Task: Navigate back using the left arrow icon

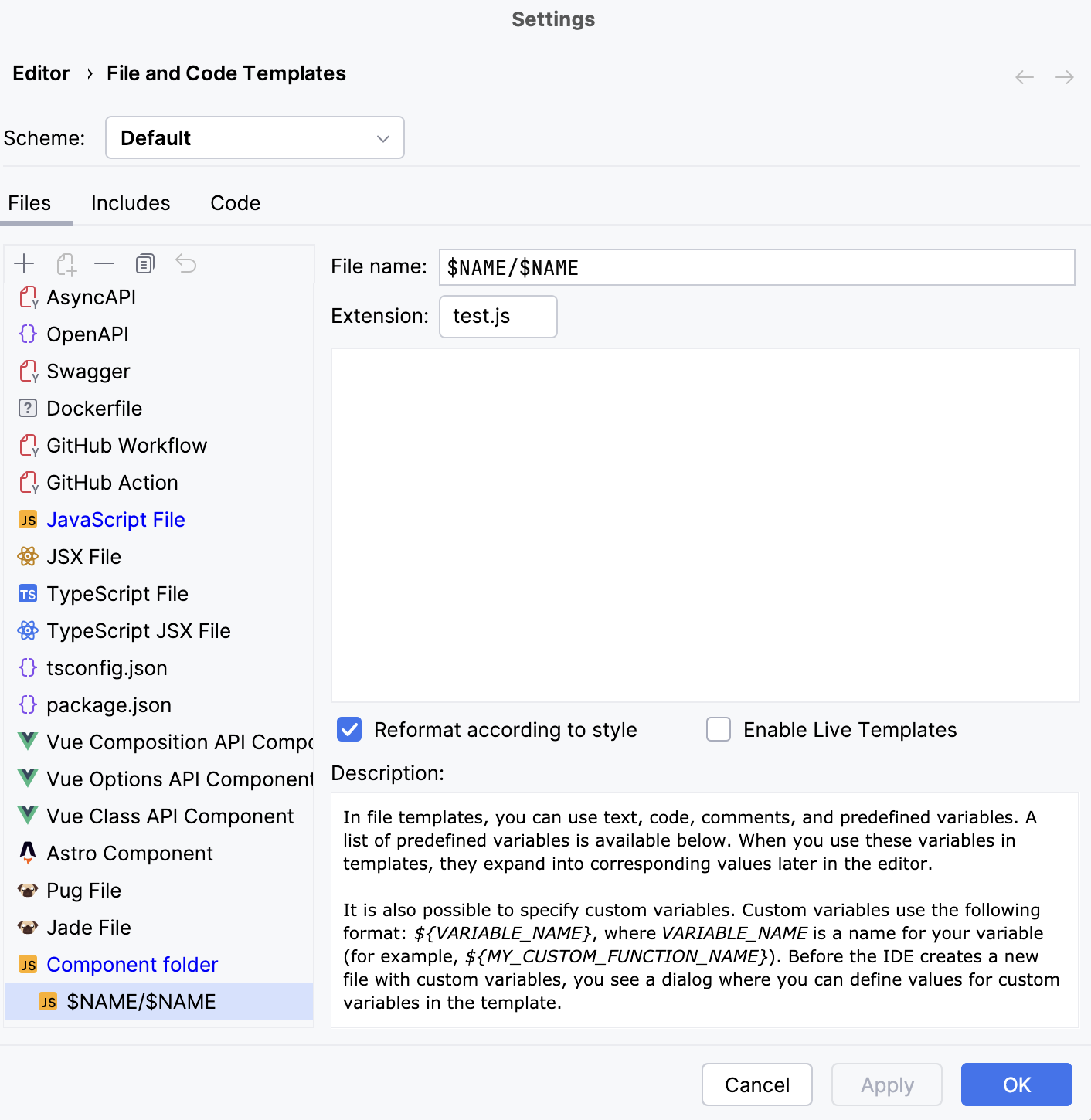Action: point(1024,76)
